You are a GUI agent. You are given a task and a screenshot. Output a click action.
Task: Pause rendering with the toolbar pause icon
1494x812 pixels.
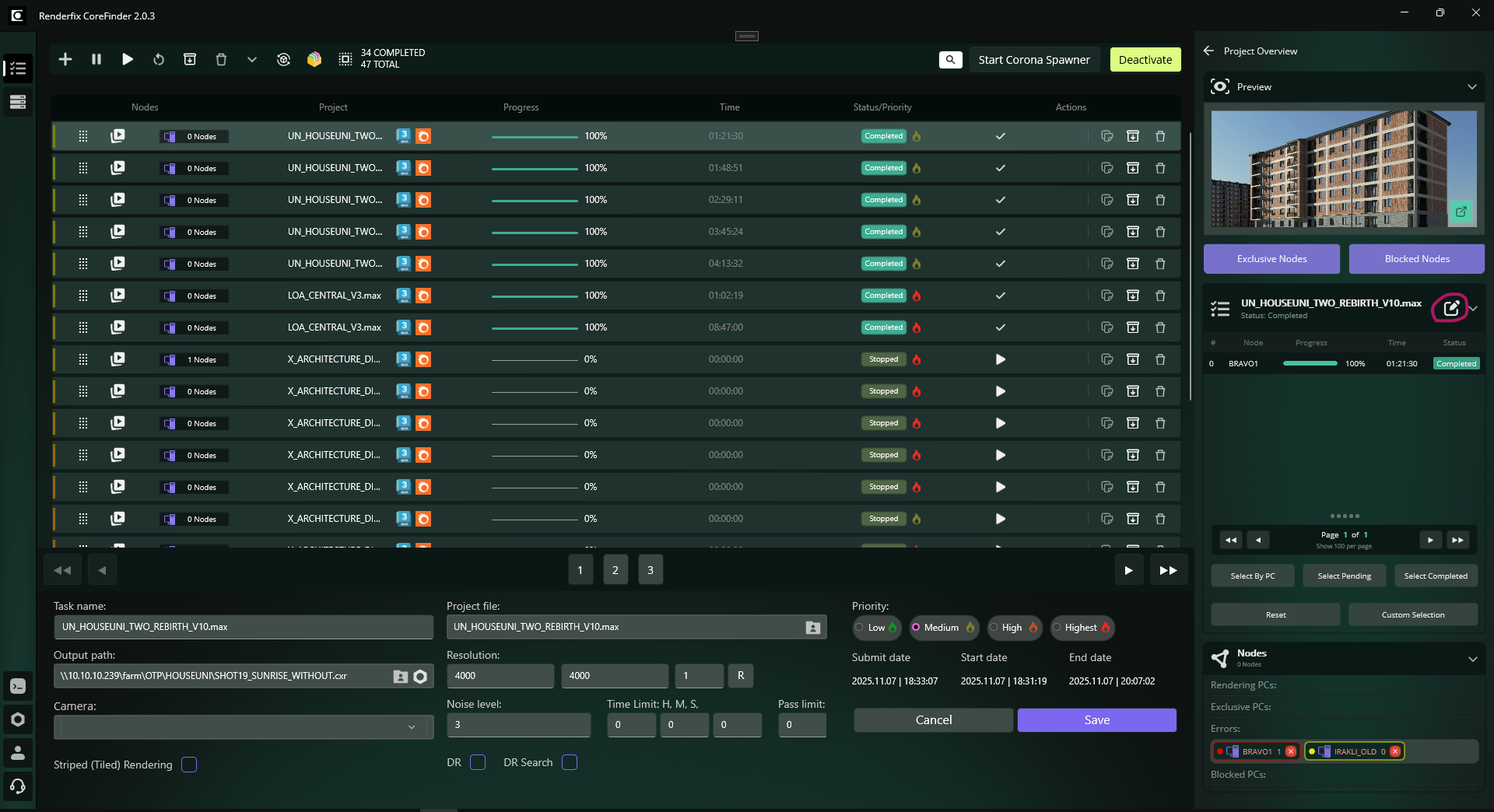[96, 60]
